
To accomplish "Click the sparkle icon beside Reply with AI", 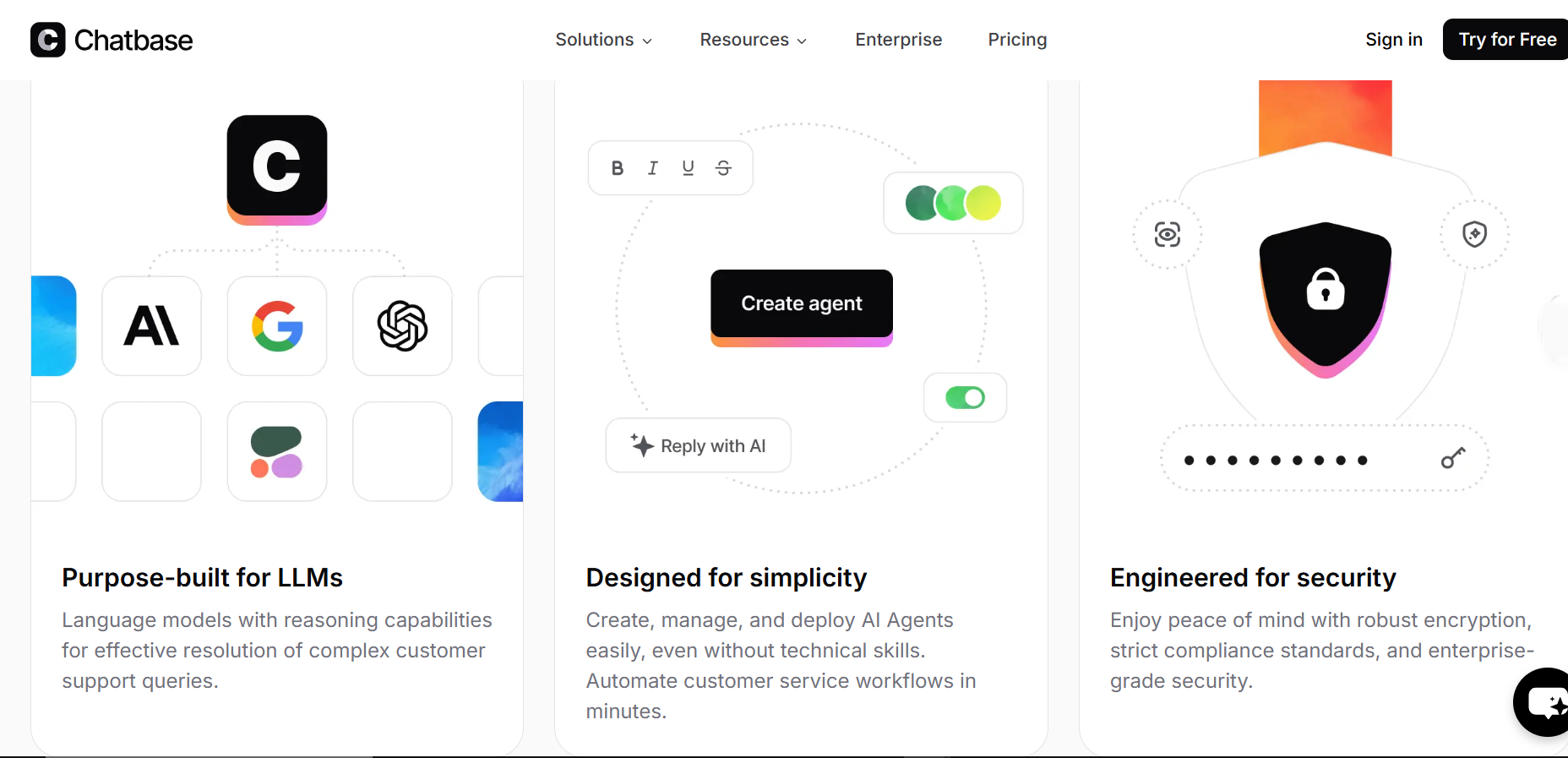I will click(x=642, y=445).
